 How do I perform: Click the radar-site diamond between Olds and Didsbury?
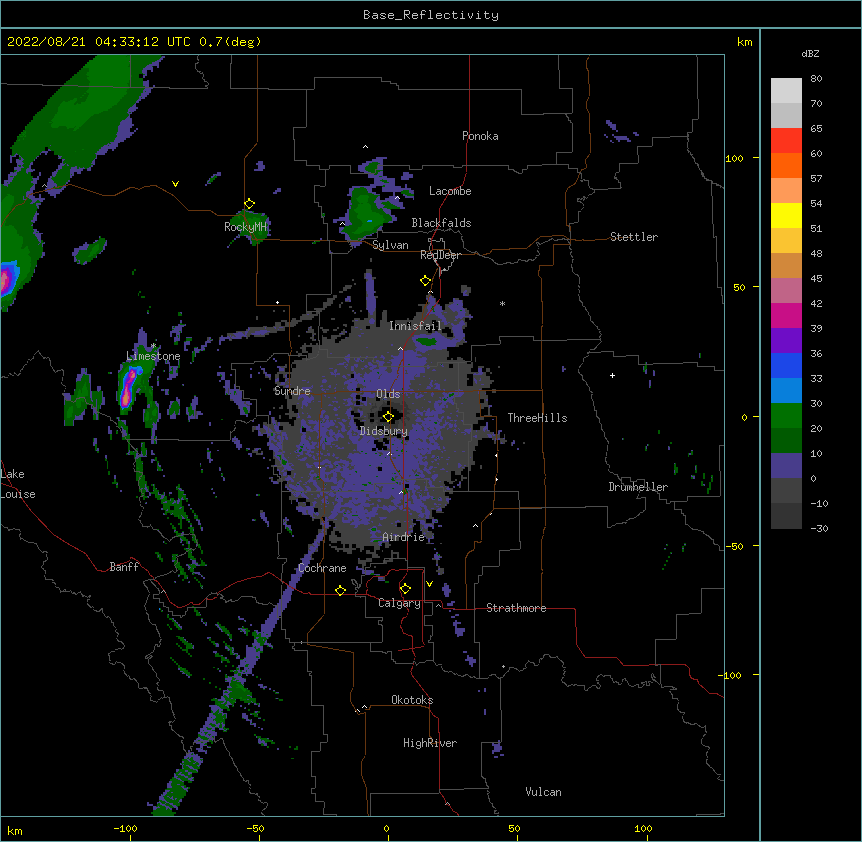click(x=388, y=416)
